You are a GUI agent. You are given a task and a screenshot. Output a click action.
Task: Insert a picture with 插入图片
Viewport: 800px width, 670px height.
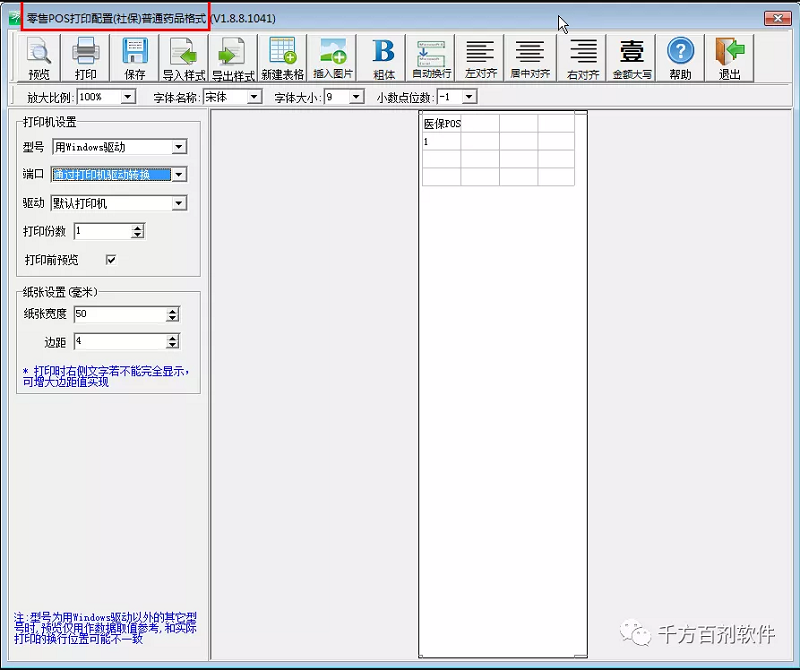pos(332,58)
